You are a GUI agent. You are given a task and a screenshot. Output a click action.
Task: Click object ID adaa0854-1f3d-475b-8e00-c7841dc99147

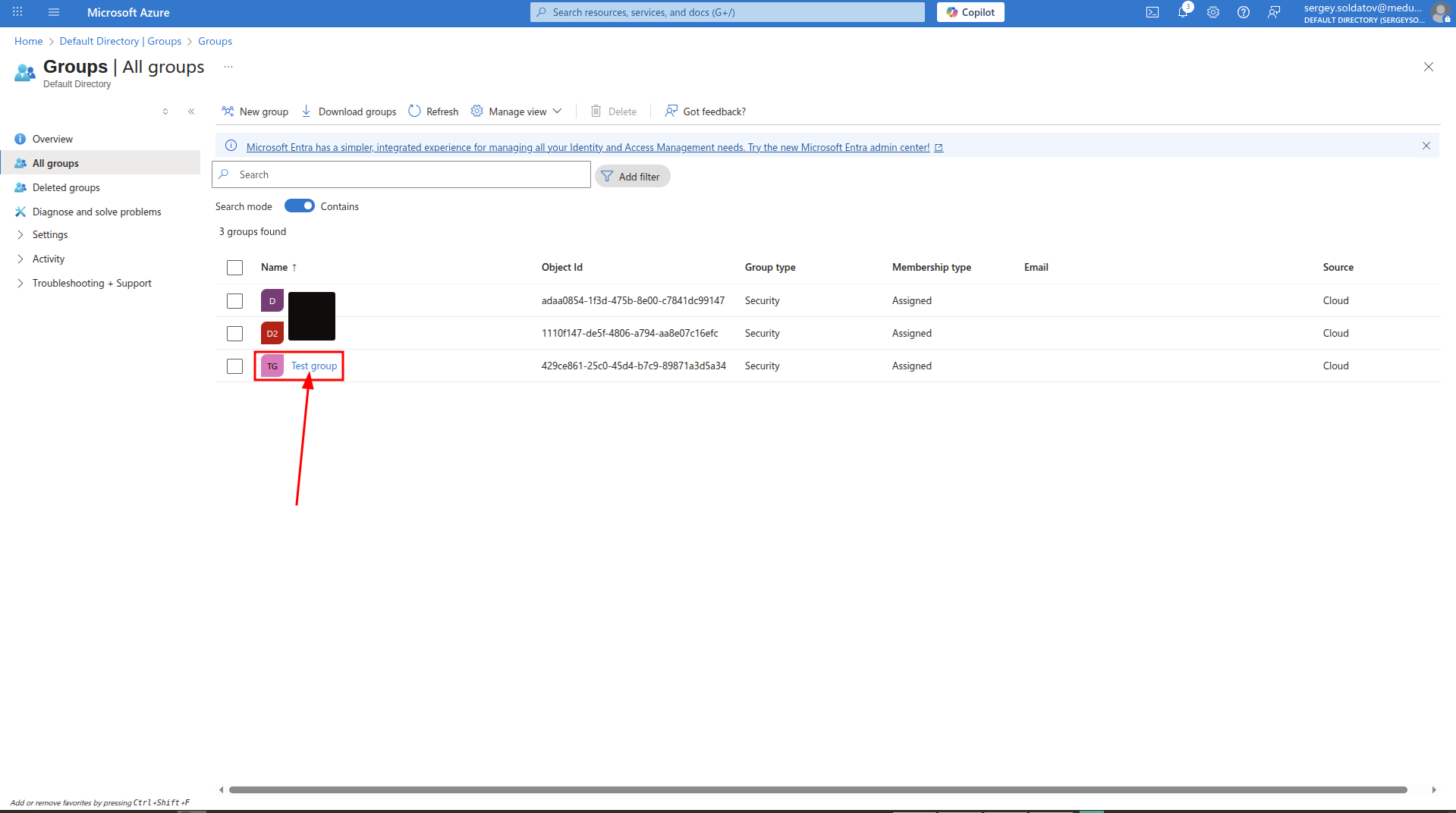coord(633,301)
